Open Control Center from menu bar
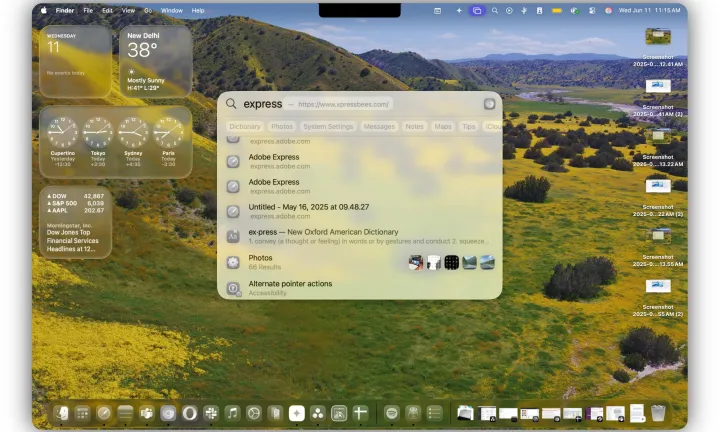Image resolution: width=720 pixels, height=432 pixels. (592, 10)
